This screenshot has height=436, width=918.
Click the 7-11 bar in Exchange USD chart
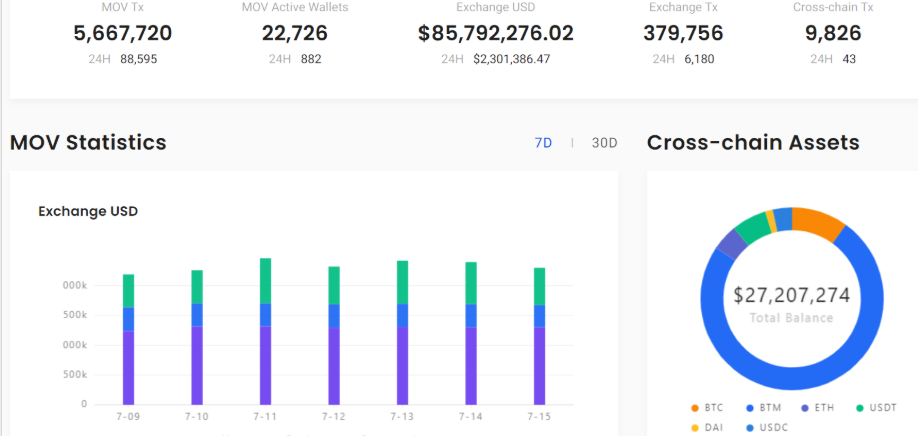click(x=265, y=331)
